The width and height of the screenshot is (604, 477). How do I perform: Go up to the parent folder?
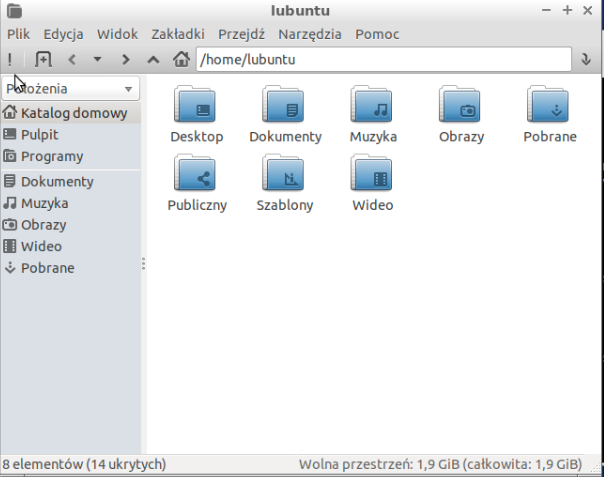(153, 59)
